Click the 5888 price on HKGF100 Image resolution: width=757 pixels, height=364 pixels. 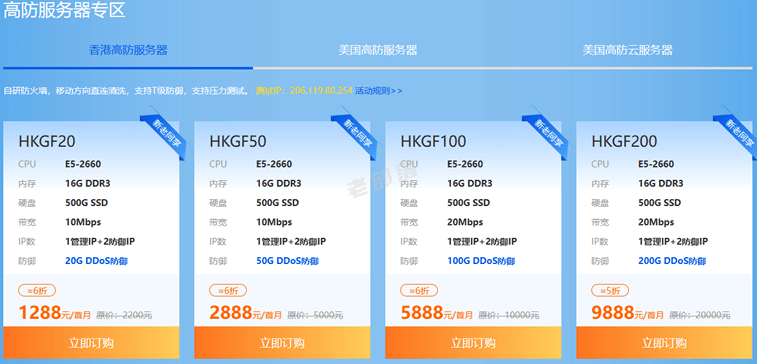(422, 313)
